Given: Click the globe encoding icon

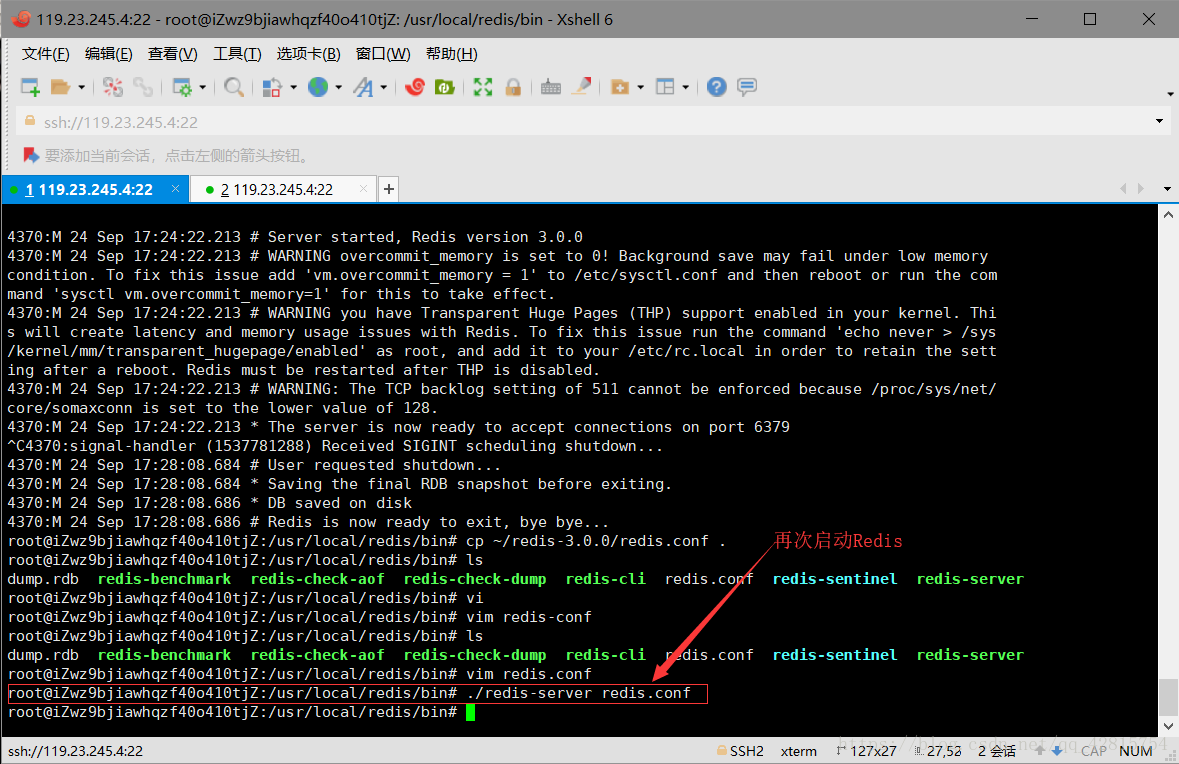Looking at the screenshot, I should [x=318, y=87].
